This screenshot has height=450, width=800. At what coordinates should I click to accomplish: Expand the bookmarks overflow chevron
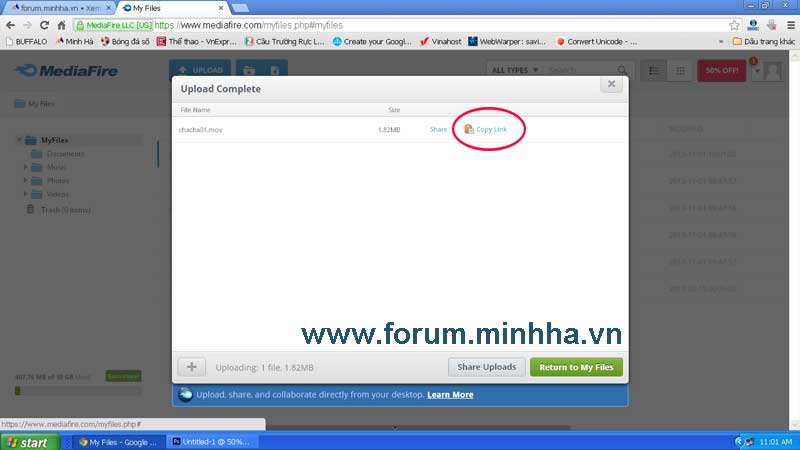coord(721,42)
